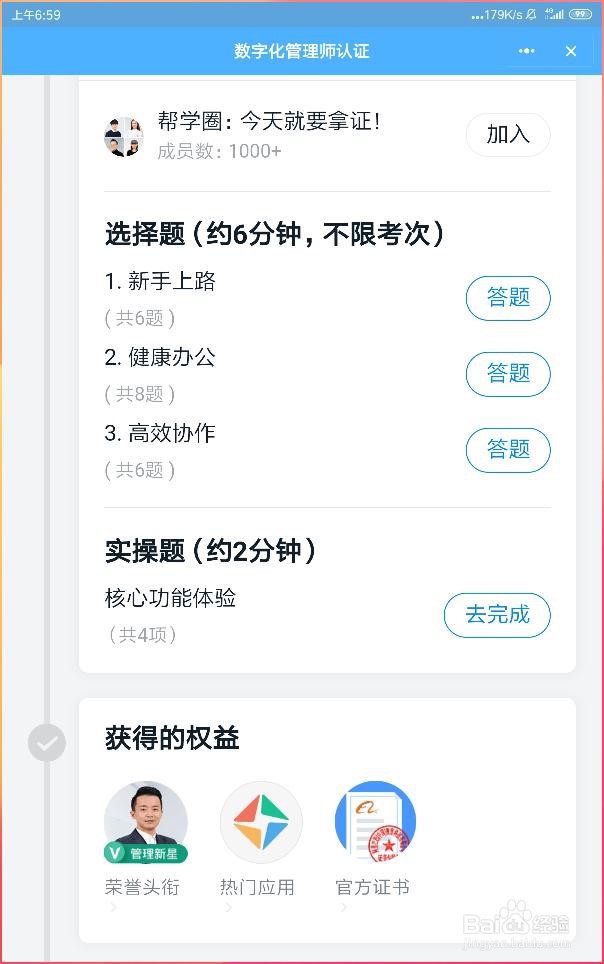604x964 pixels.
Task: Start answering 健康办公 questions
Action: tap(508, 374)
